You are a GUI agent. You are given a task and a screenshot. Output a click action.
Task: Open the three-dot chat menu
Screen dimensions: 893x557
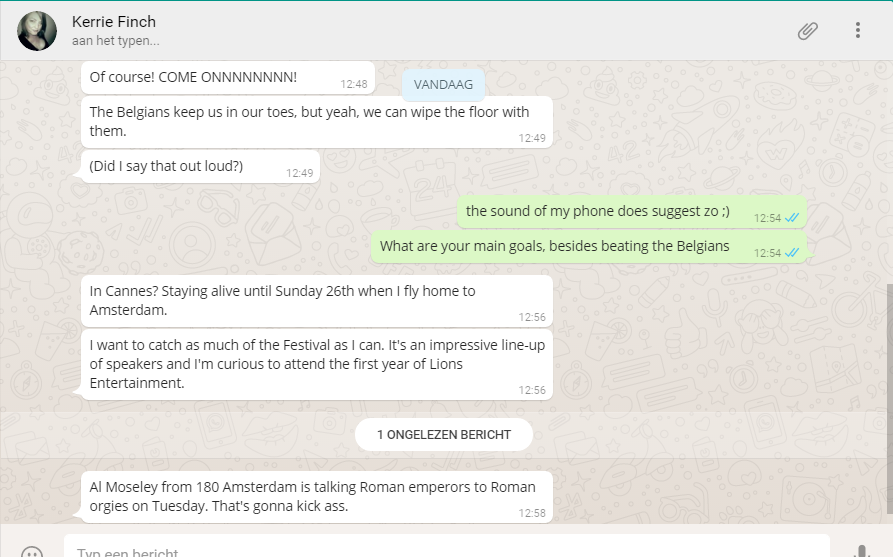(x=857, y=31)
